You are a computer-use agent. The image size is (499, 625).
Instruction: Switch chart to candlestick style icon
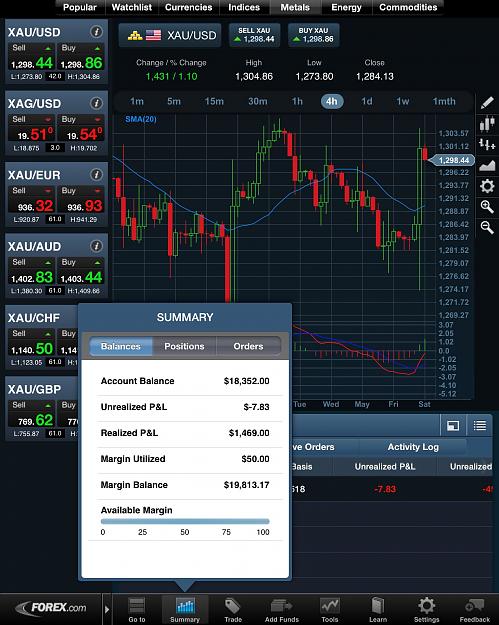[487, 124]
